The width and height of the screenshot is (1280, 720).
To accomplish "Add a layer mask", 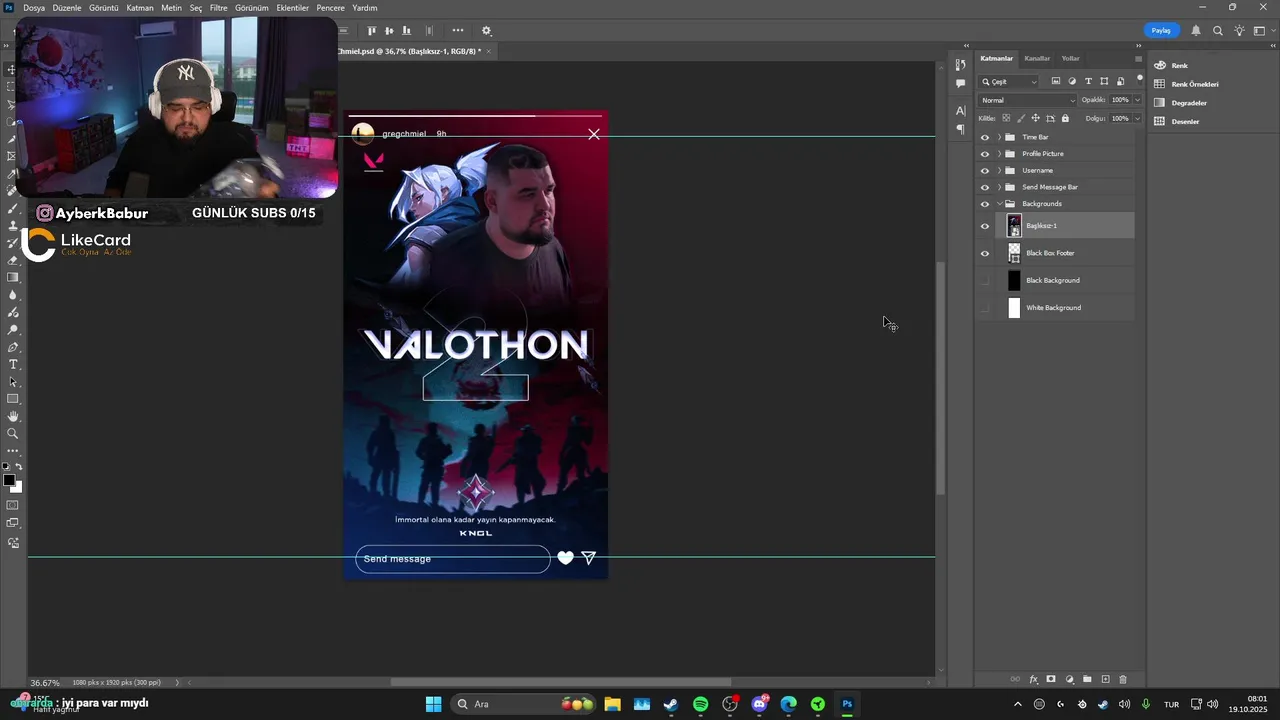I will point(1051,680).
